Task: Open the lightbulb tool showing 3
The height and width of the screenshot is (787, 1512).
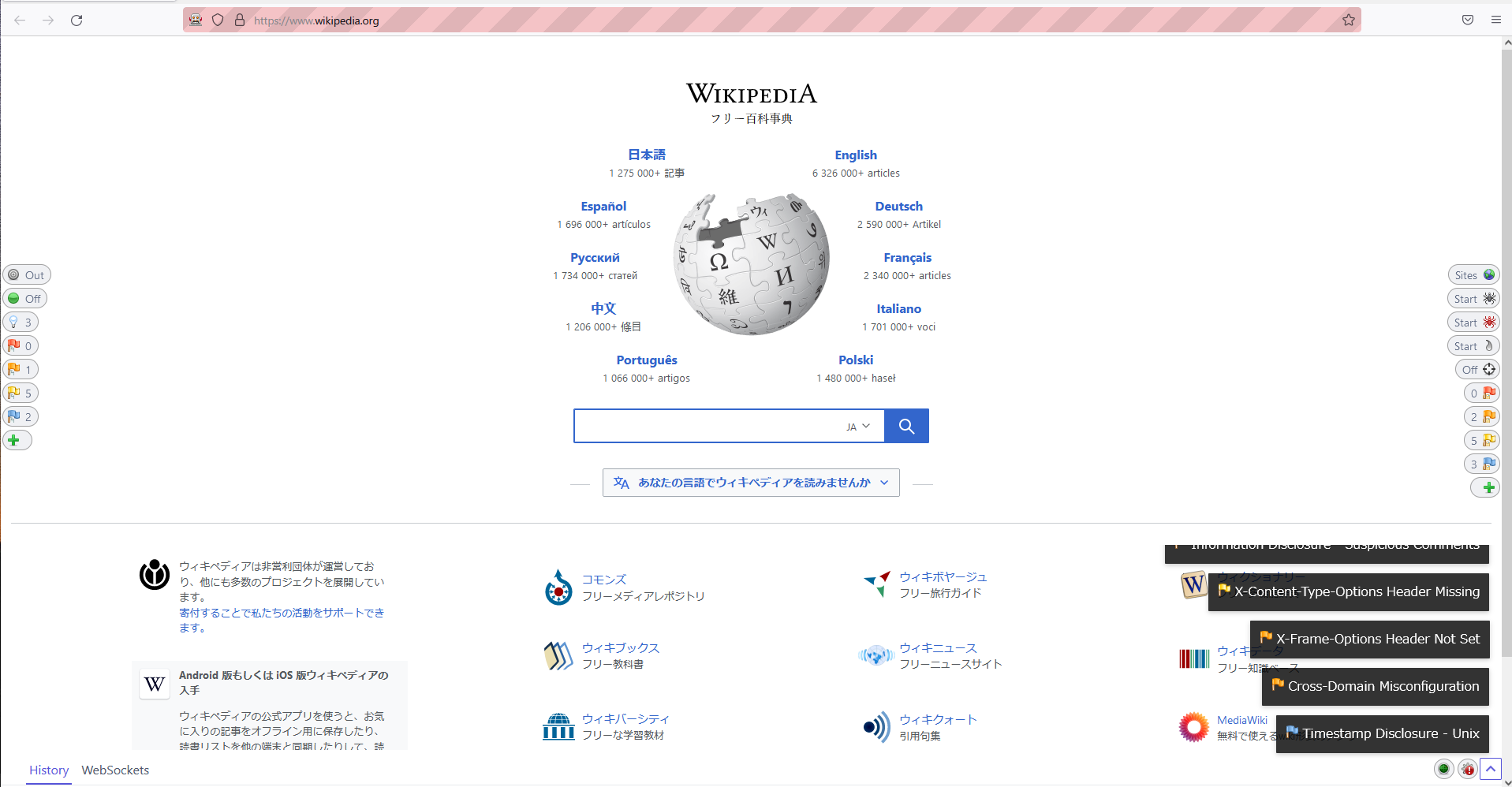Action: 21,323
